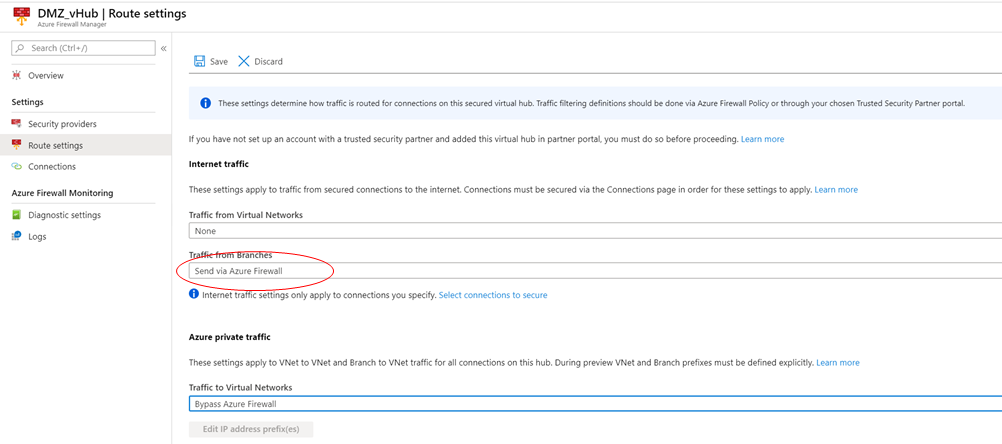
Task: Click the Overview icon in sidebar
Action: pos(17,75)
